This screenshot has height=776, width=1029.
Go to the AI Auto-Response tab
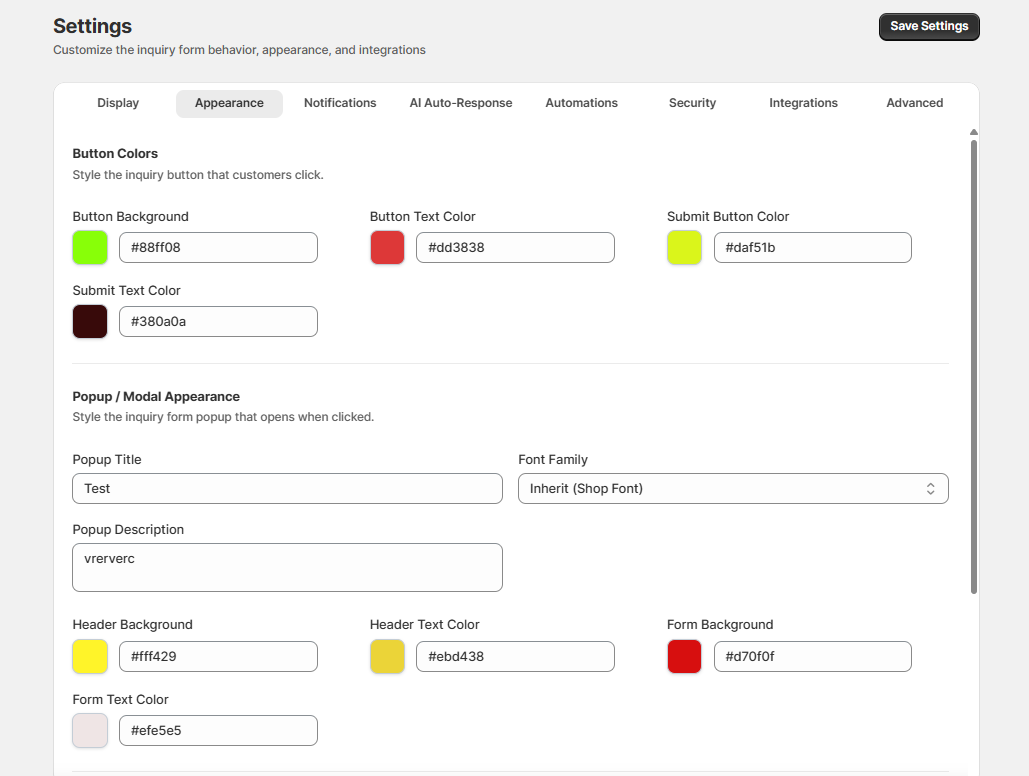point(461,103)
